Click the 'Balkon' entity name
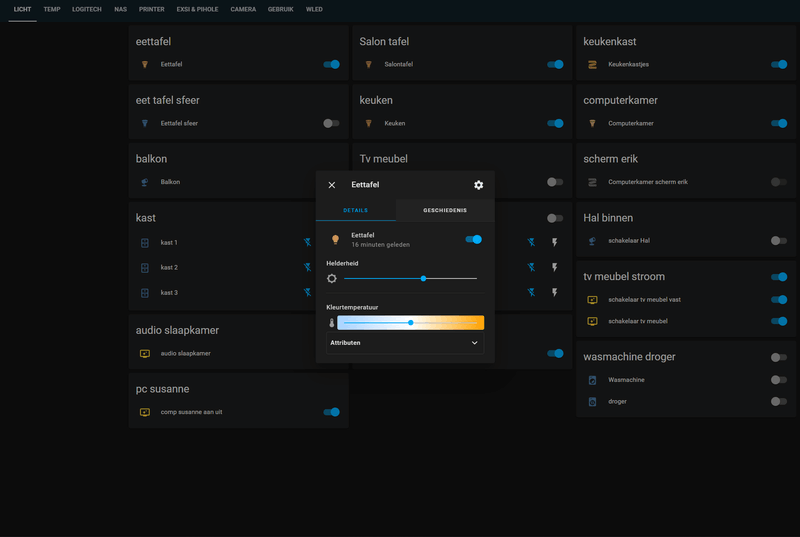800x537 pixels. pos(170,182)
